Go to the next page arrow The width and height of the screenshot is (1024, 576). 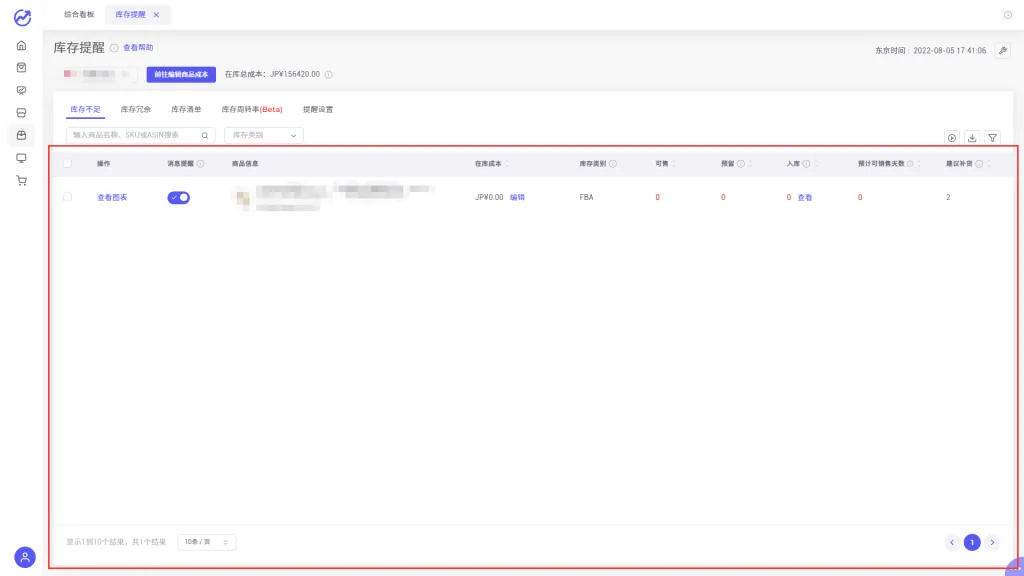point(992,542)
